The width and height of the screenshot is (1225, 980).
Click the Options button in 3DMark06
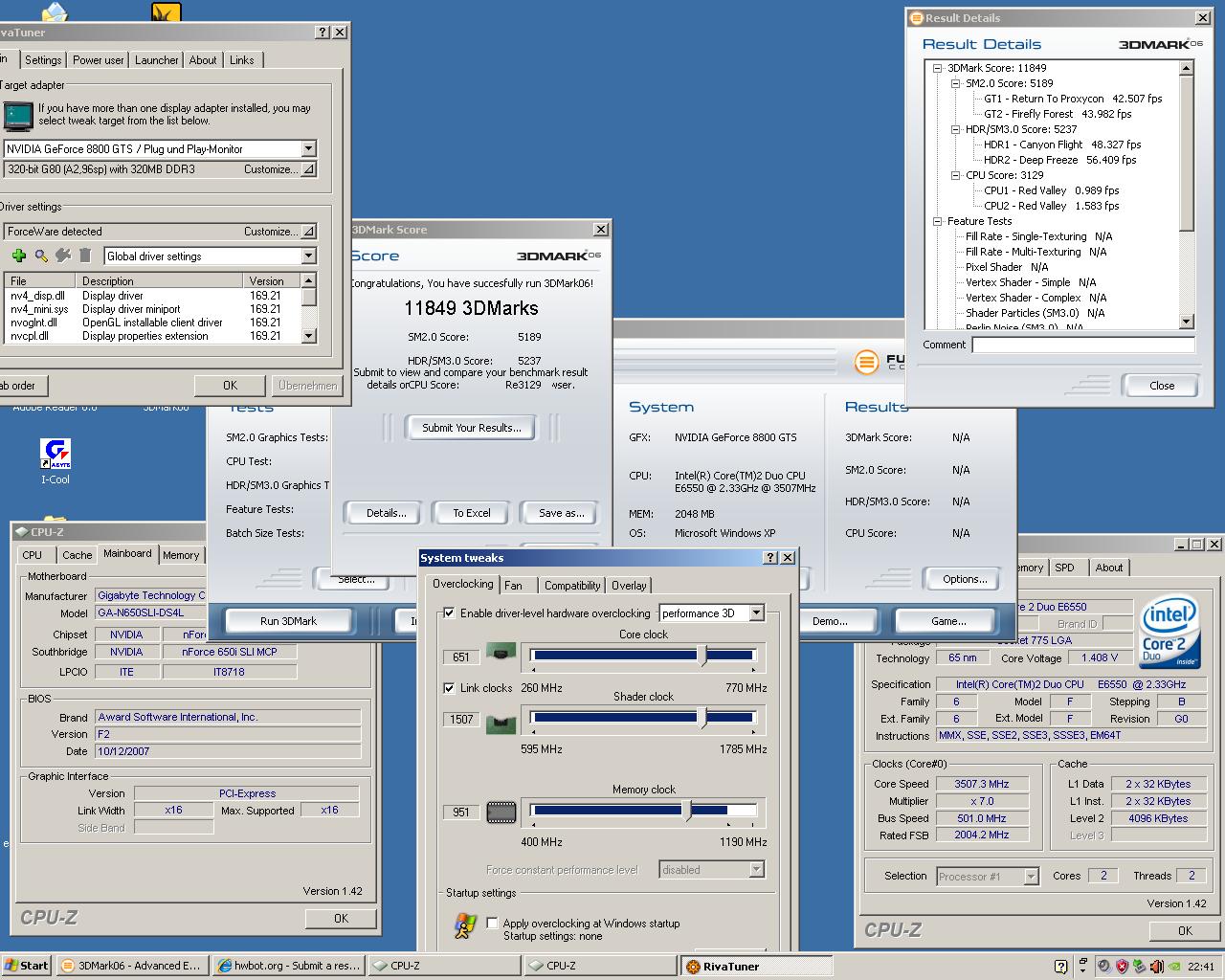click(x=965, y=579)
